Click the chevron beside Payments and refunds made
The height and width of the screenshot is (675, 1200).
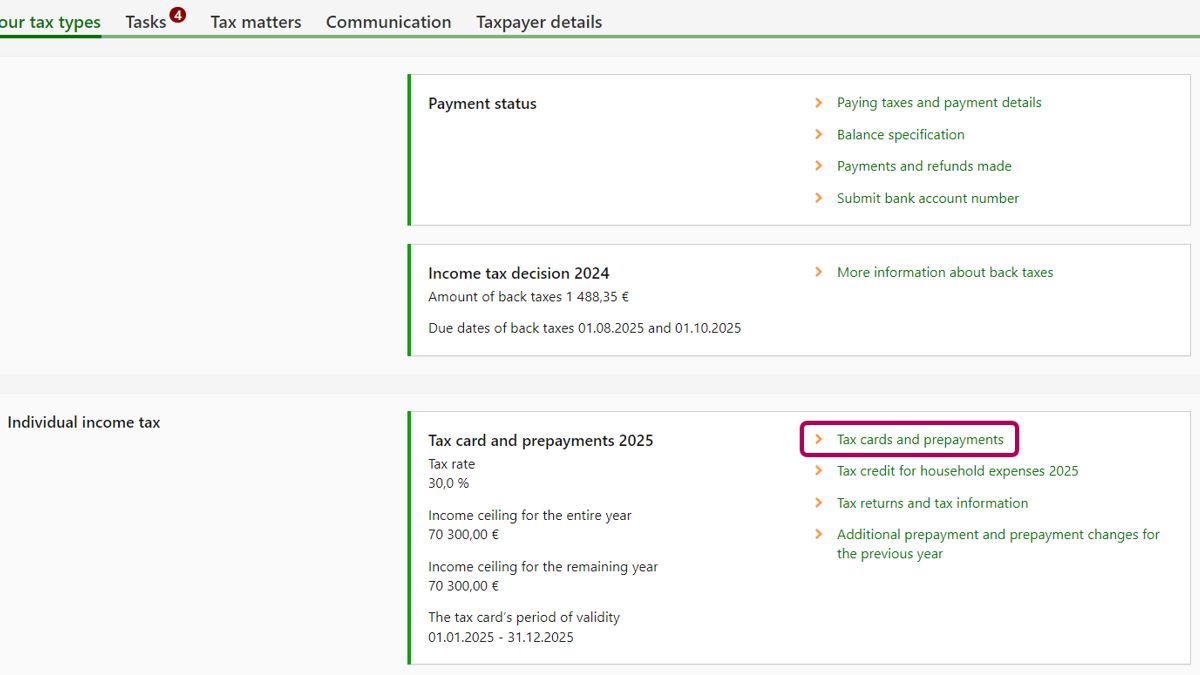[x=818, y=167]
